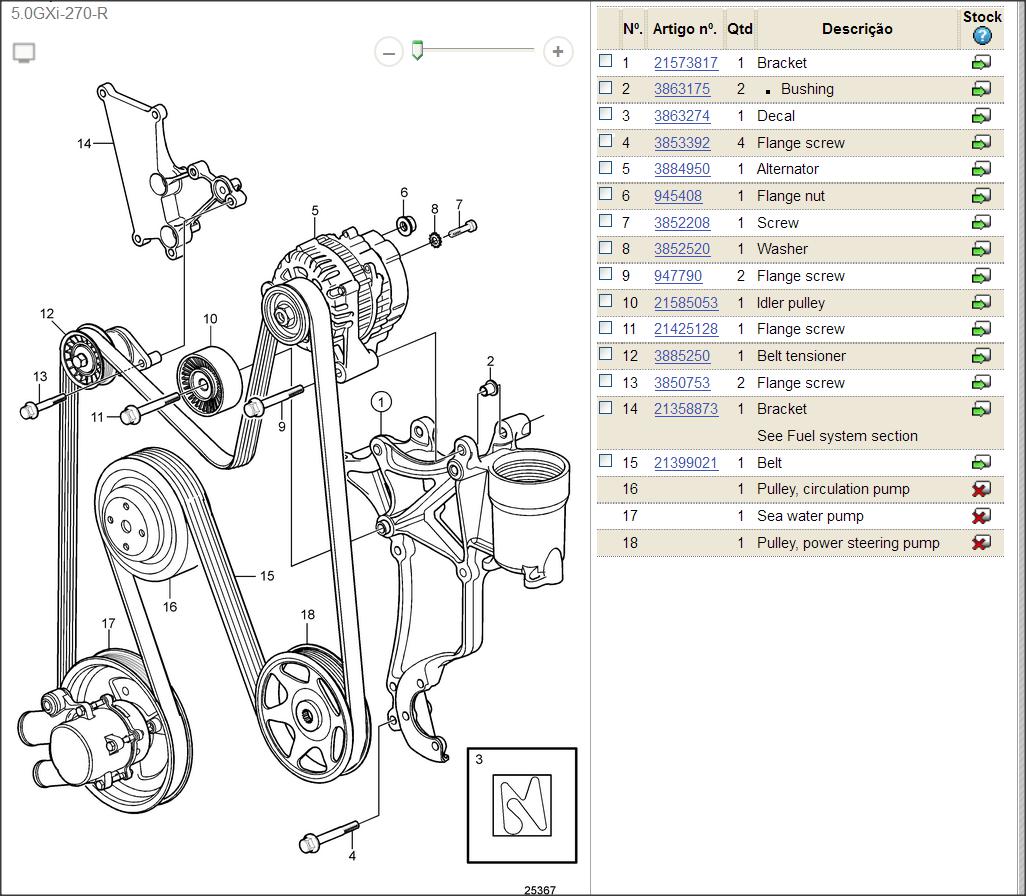The height and width of the screenshot is (896, 1026).
Task: Click the zoom slider handle
Action: point(417,50)
